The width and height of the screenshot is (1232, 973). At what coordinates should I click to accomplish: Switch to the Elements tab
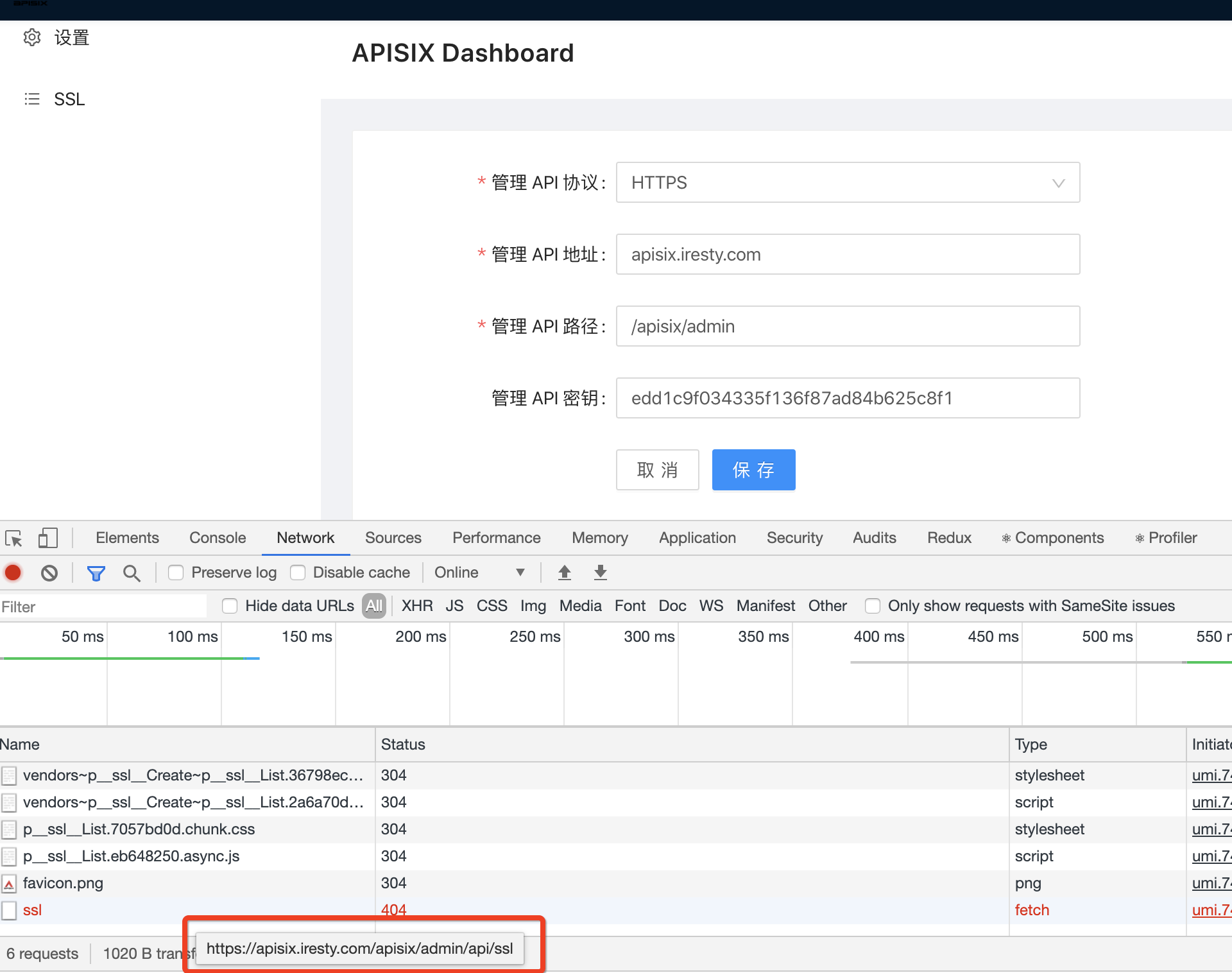coord(127,538)
